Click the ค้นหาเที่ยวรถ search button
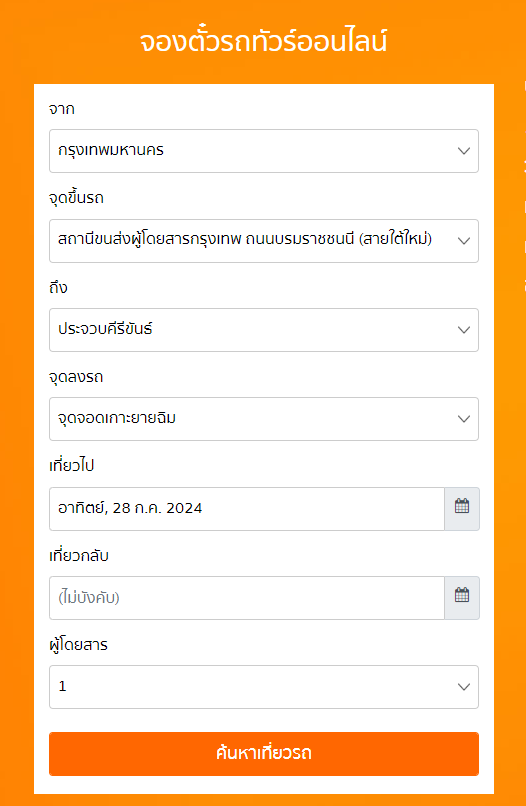This screenshot has width=526, height=806. pyautogui.click(x=264, y=754)
